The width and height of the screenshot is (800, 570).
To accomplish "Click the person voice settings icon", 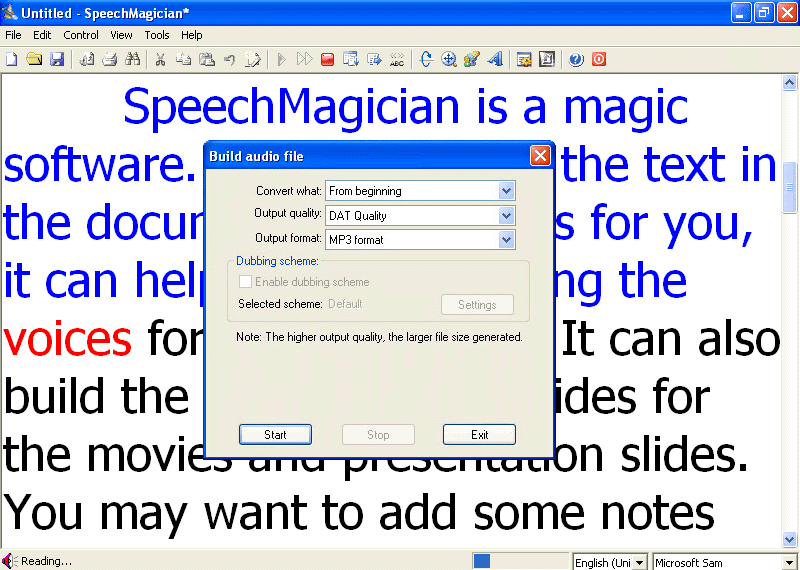I will point(471,59).
